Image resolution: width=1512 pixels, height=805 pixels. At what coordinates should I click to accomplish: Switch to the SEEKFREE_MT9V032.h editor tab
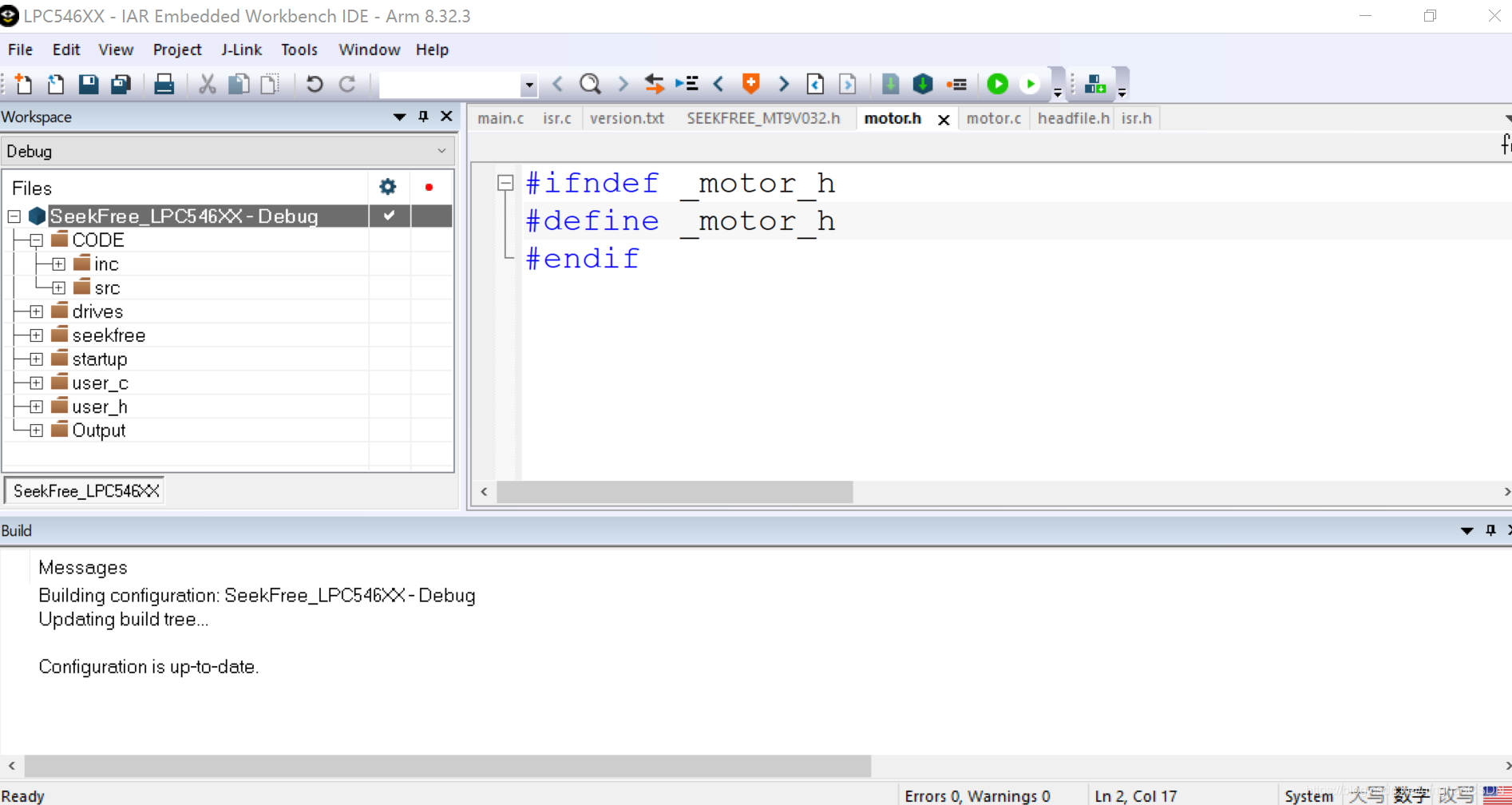point(763,118)
